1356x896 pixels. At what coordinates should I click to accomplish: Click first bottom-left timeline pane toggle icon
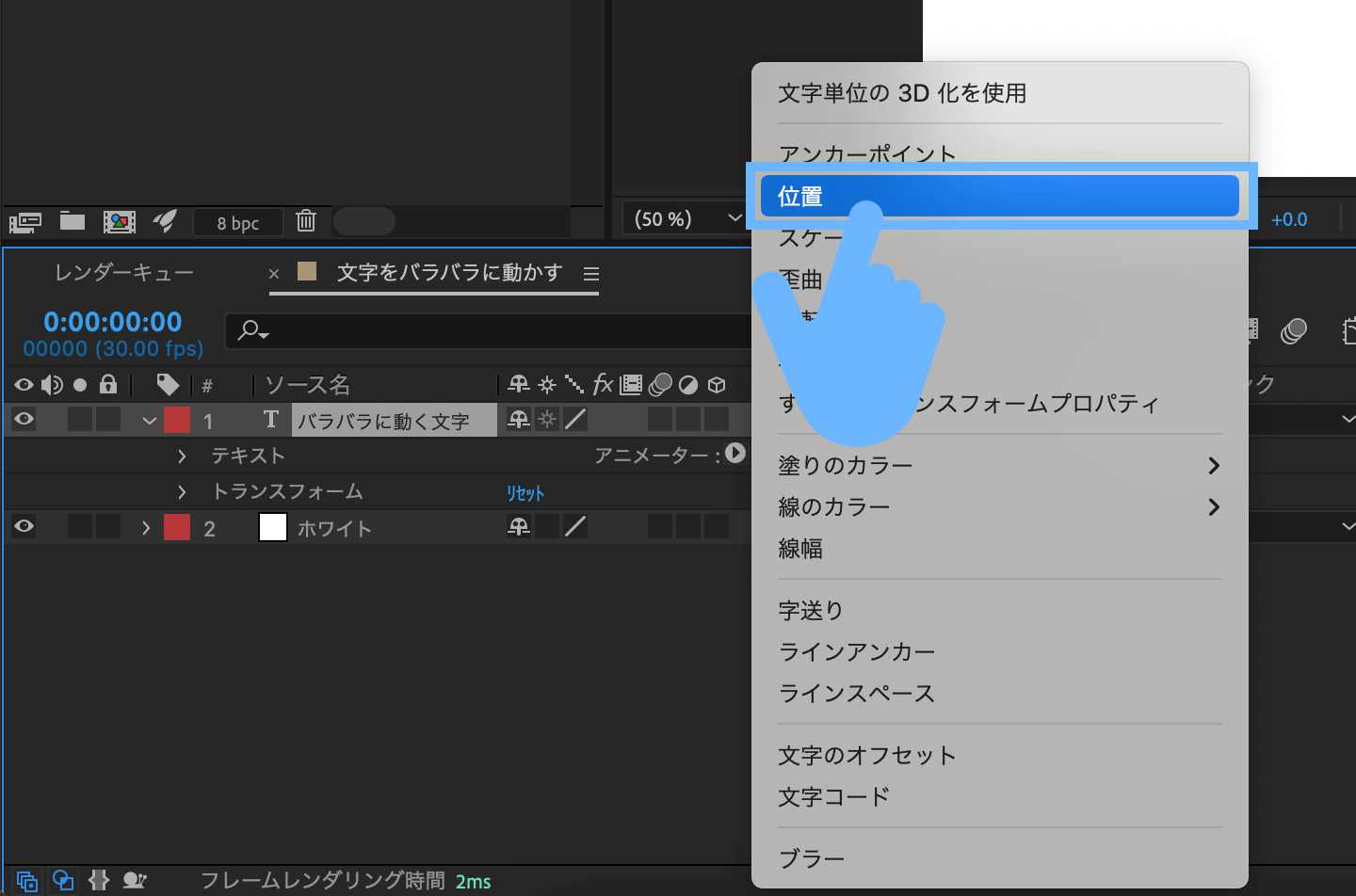26,881
